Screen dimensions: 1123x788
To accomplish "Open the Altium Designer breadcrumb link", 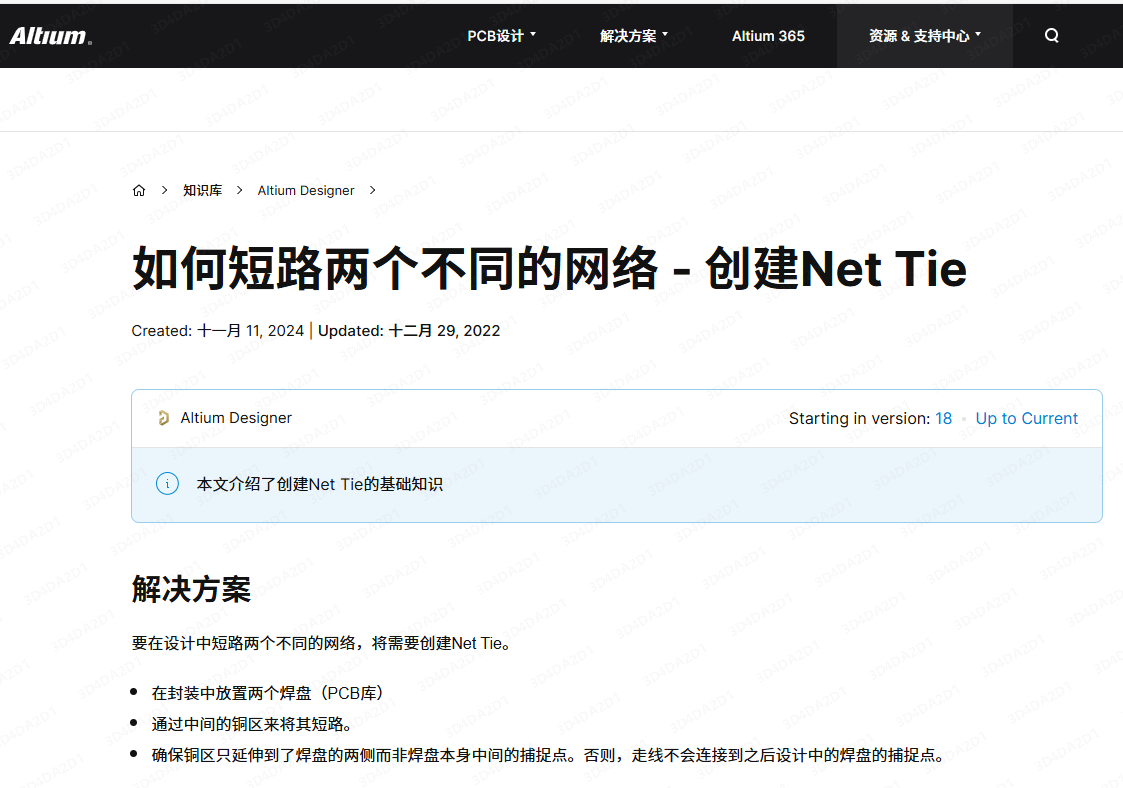I will coord(306,190).
